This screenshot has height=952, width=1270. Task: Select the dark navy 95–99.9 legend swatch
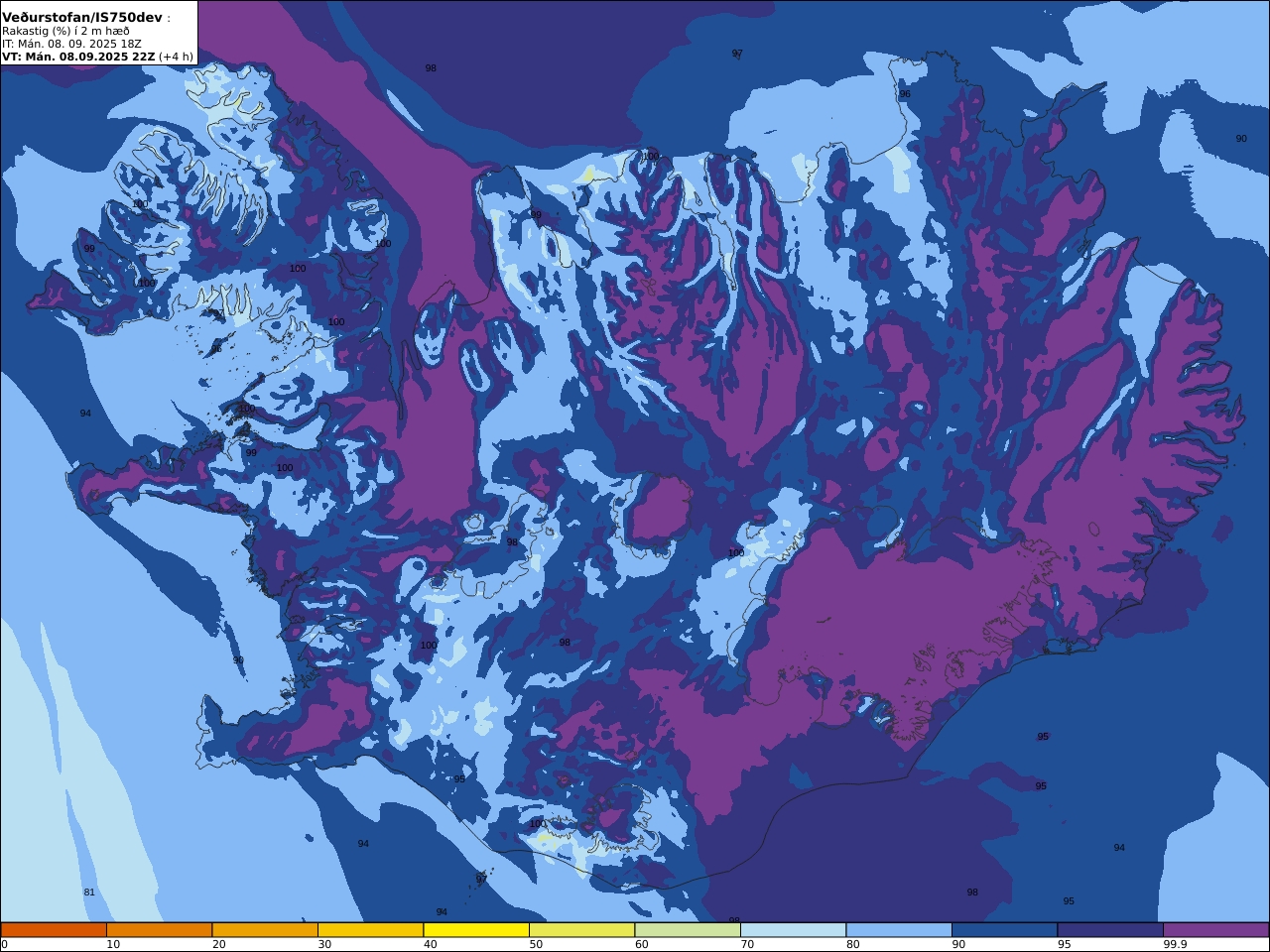pos(1110,930)
